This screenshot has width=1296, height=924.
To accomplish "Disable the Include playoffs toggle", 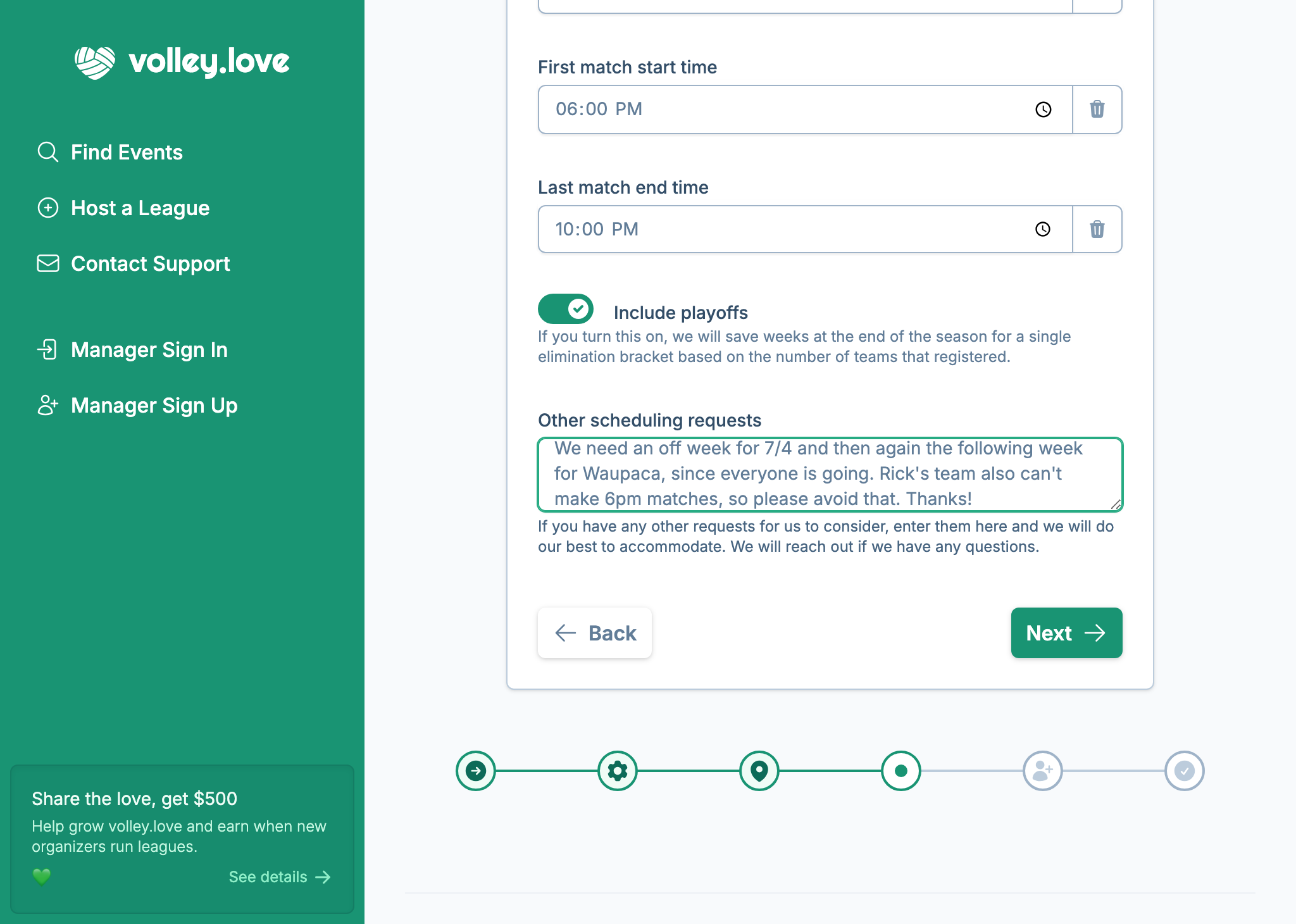I will [565, 309].
